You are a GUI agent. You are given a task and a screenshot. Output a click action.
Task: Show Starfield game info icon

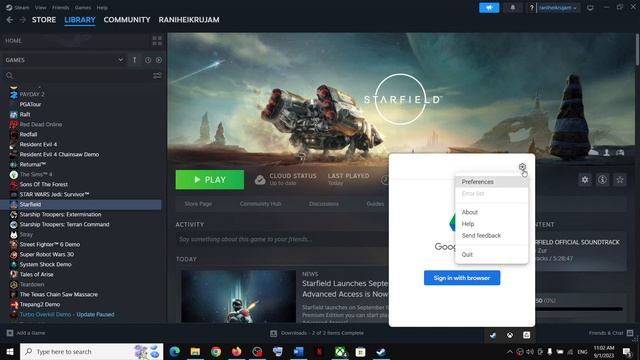[x=602, y=180]
